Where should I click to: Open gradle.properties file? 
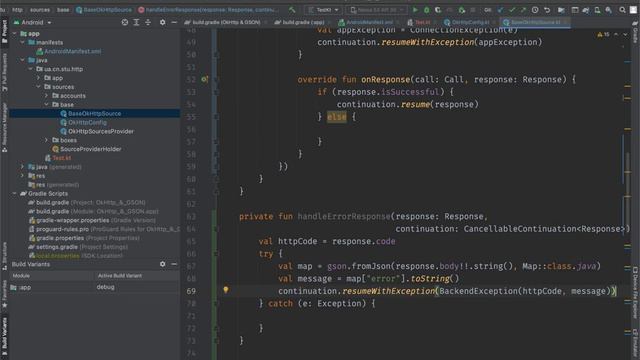(60, 238)
